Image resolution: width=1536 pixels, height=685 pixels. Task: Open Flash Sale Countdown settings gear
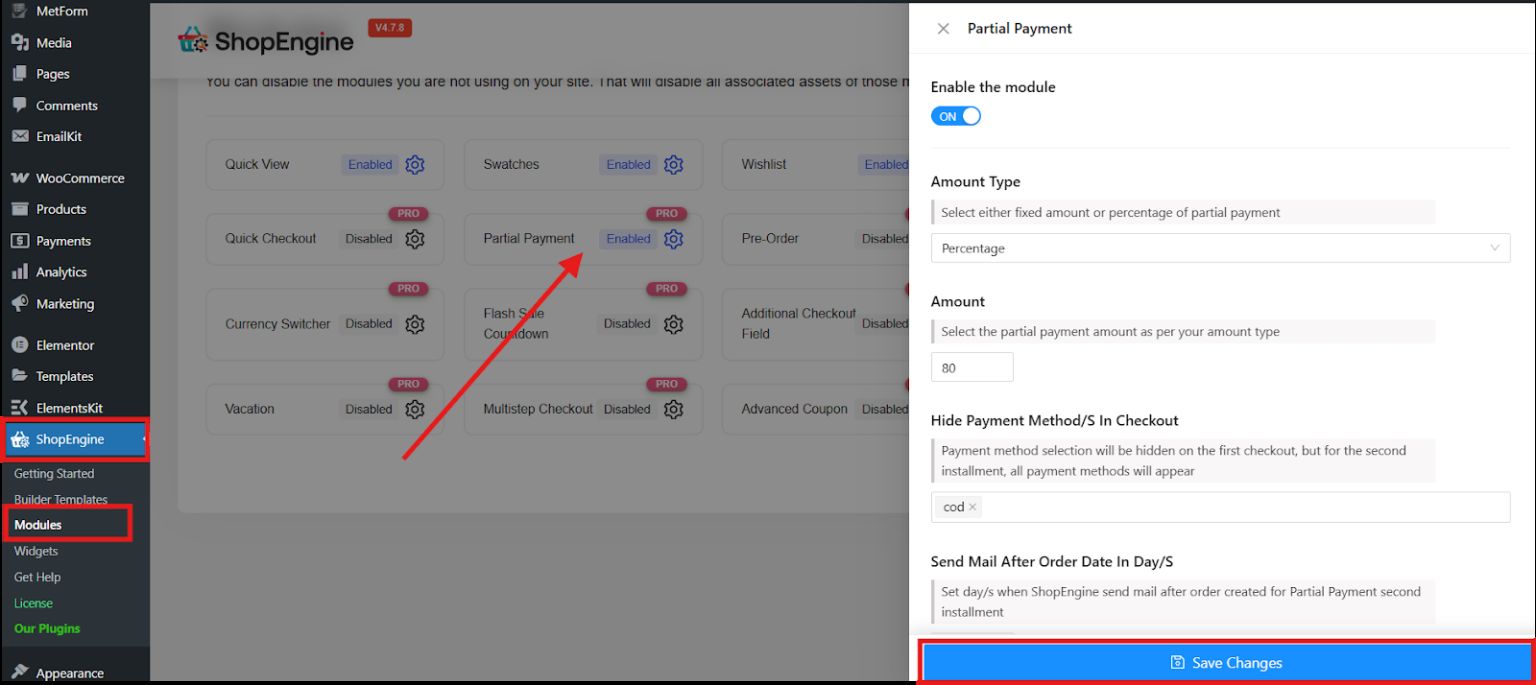pyautogui.click(x=673, y=324)
